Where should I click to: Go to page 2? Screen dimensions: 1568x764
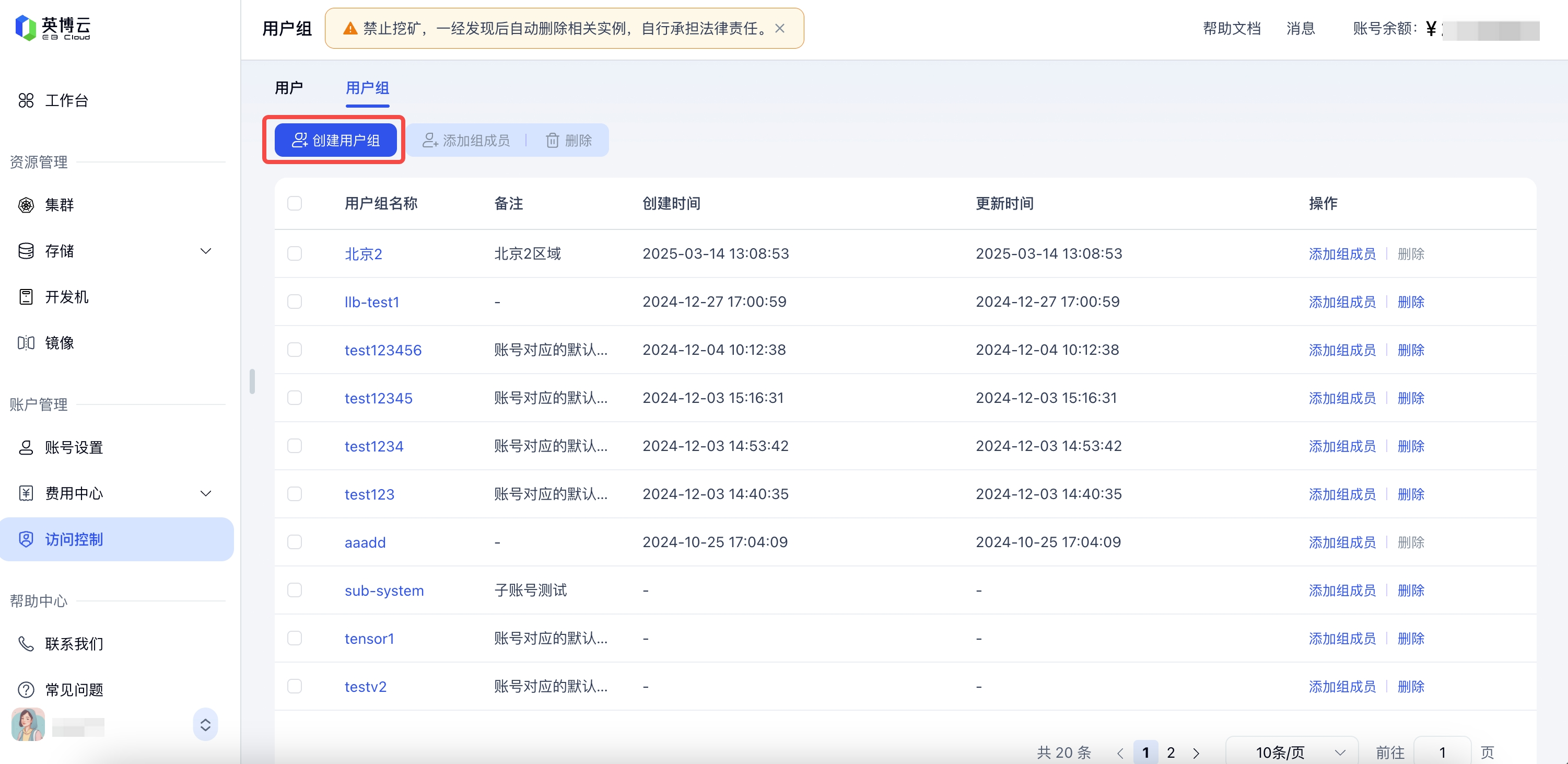tap(1171, 753)
